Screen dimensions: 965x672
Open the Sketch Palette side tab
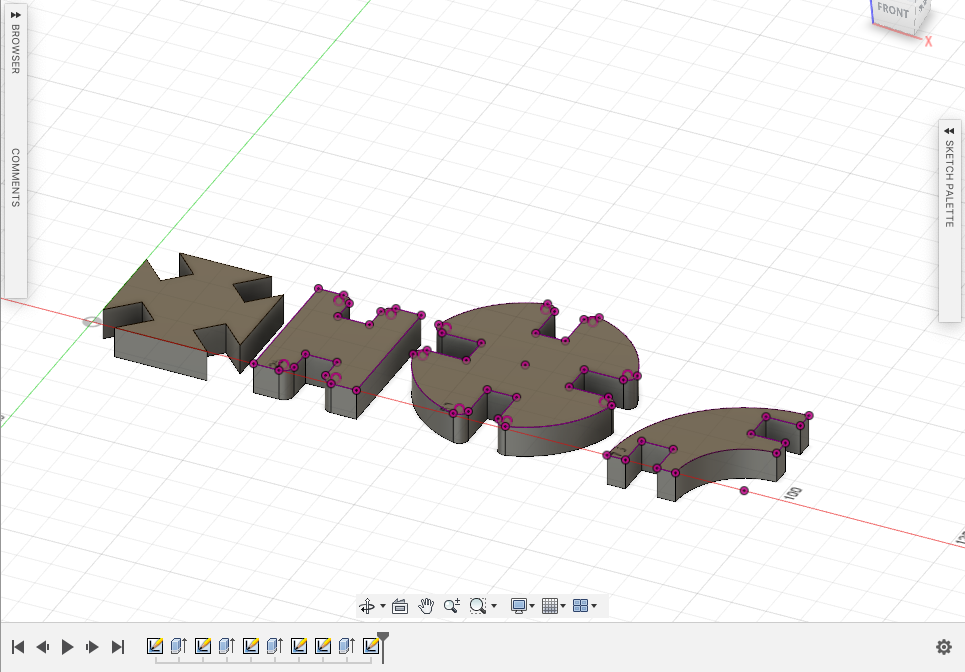(949, 183)
